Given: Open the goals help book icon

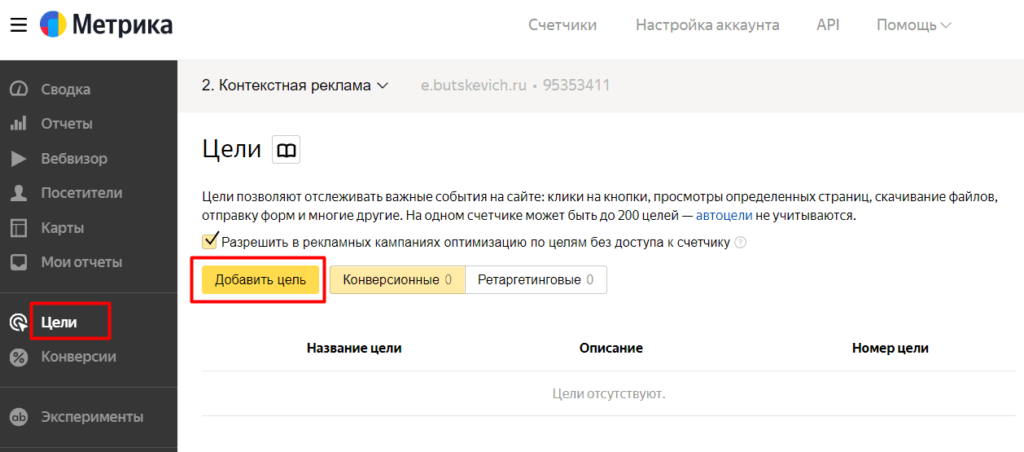Looking at the screenshot, I should (286, 150).
